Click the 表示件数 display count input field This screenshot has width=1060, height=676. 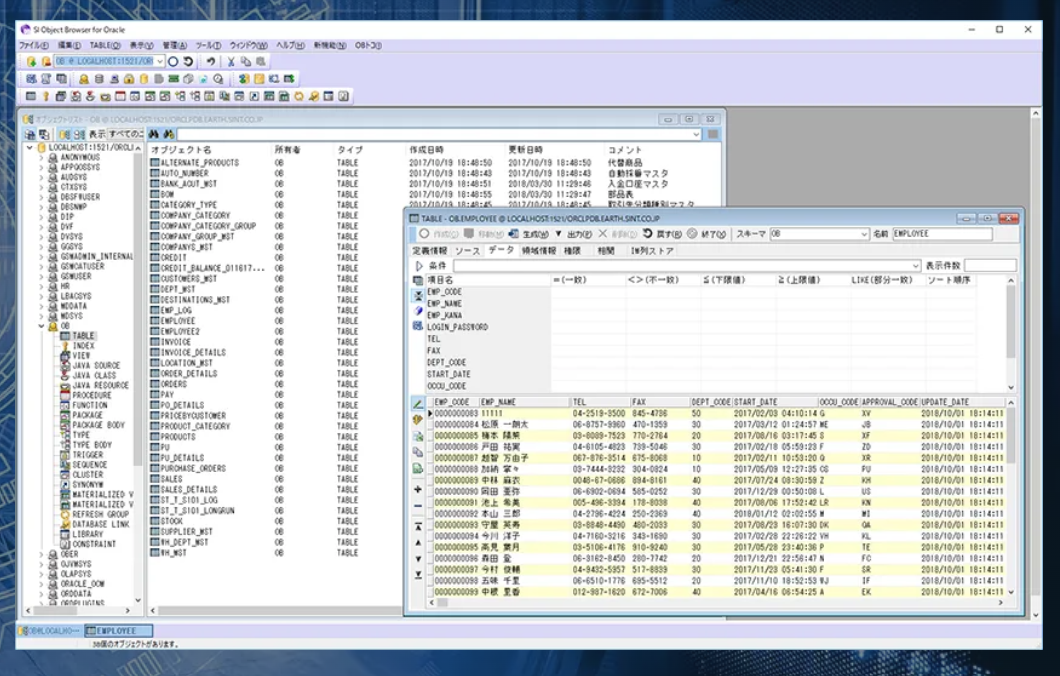[x=989, y=266]
